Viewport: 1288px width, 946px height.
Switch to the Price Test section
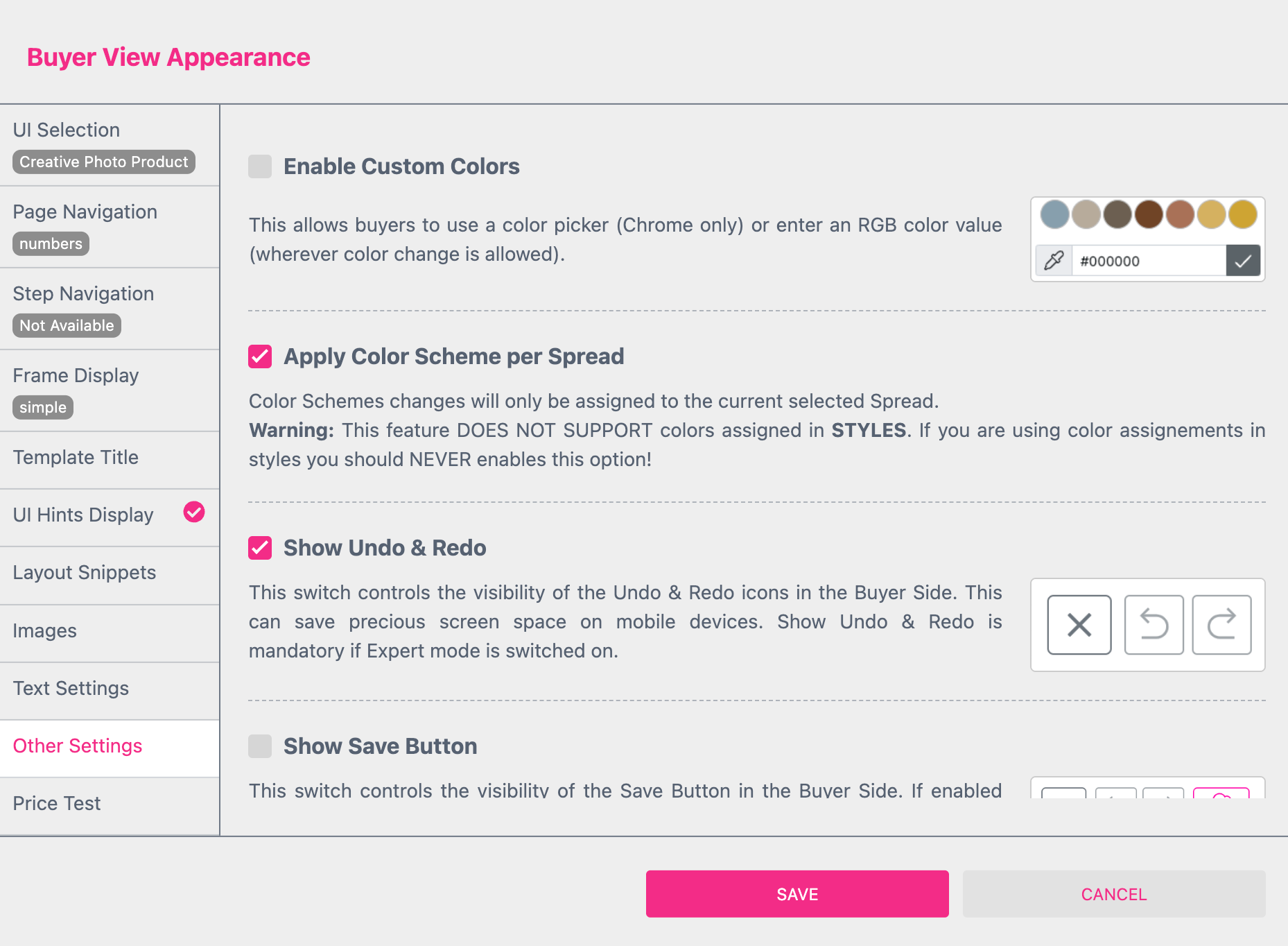click(x=57, y=803)
